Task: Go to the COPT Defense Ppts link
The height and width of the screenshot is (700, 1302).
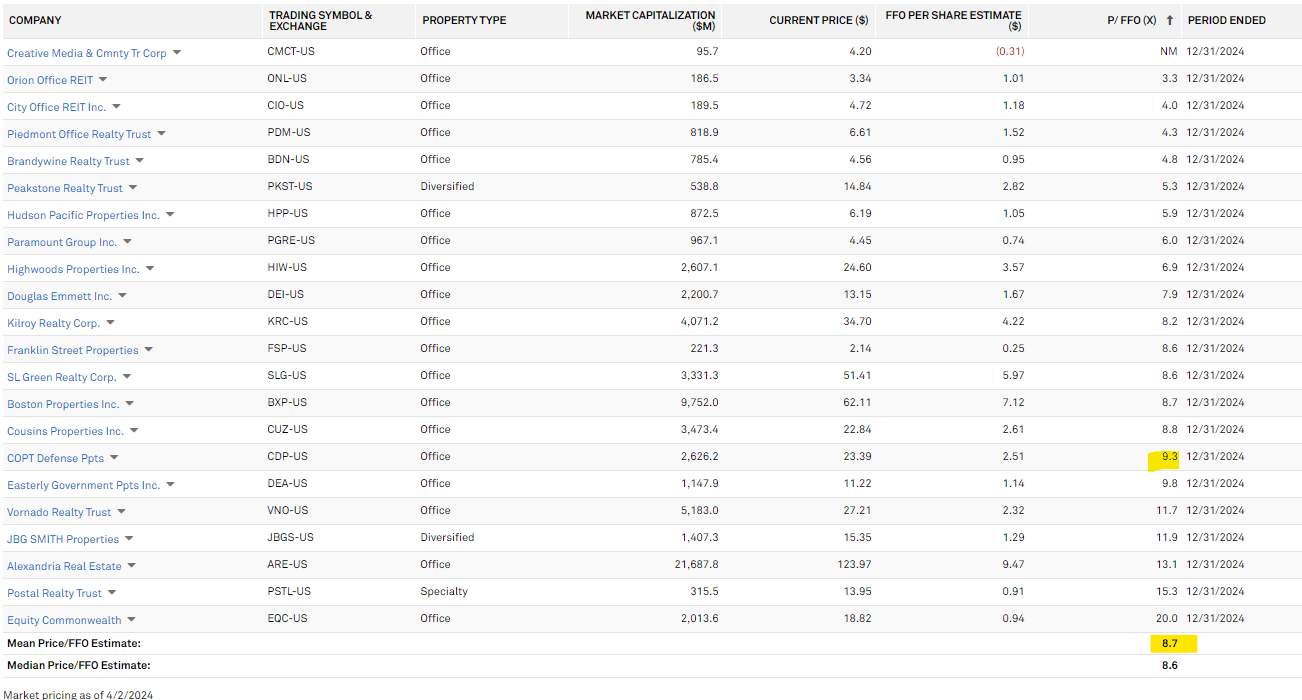Action: pos(55,458)
